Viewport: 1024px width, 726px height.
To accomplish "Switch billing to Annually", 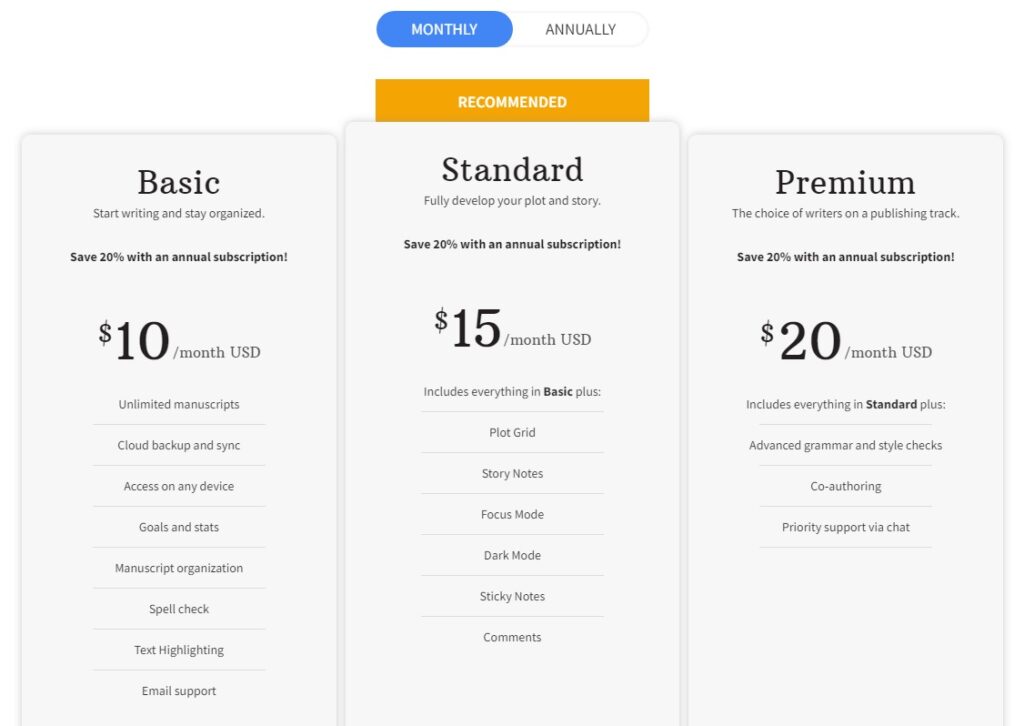I will click(x=580, y=29).
